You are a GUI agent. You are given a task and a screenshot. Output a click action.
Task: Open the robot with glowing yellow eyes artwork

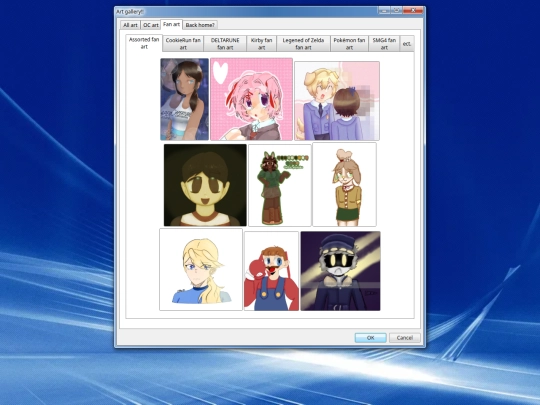(341, 271)
